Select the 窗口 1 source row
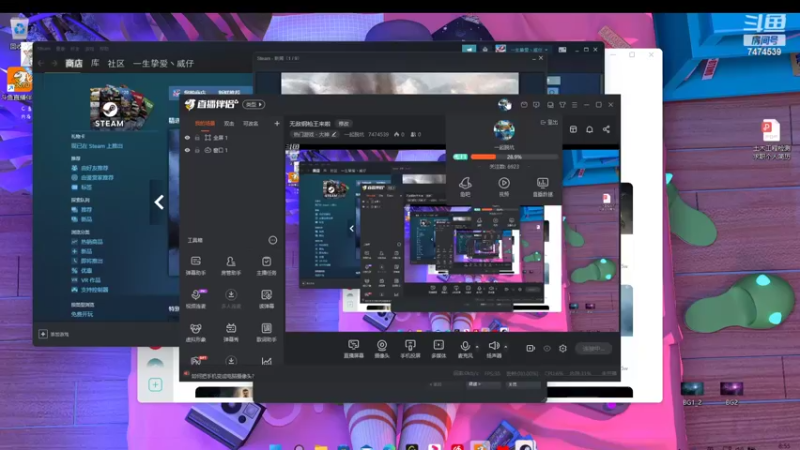This screenshot has width=800, height=450. pos(232,151)
